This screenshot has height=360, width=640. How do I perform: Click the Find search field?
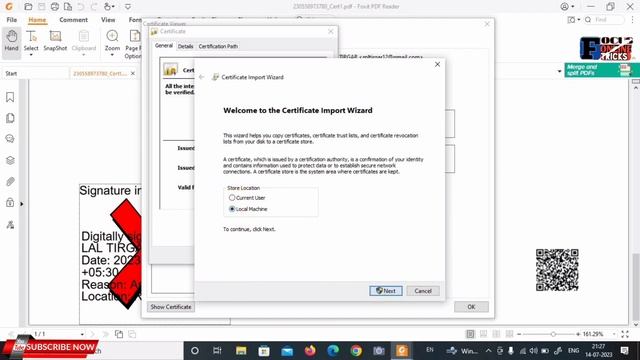(605, 20)
